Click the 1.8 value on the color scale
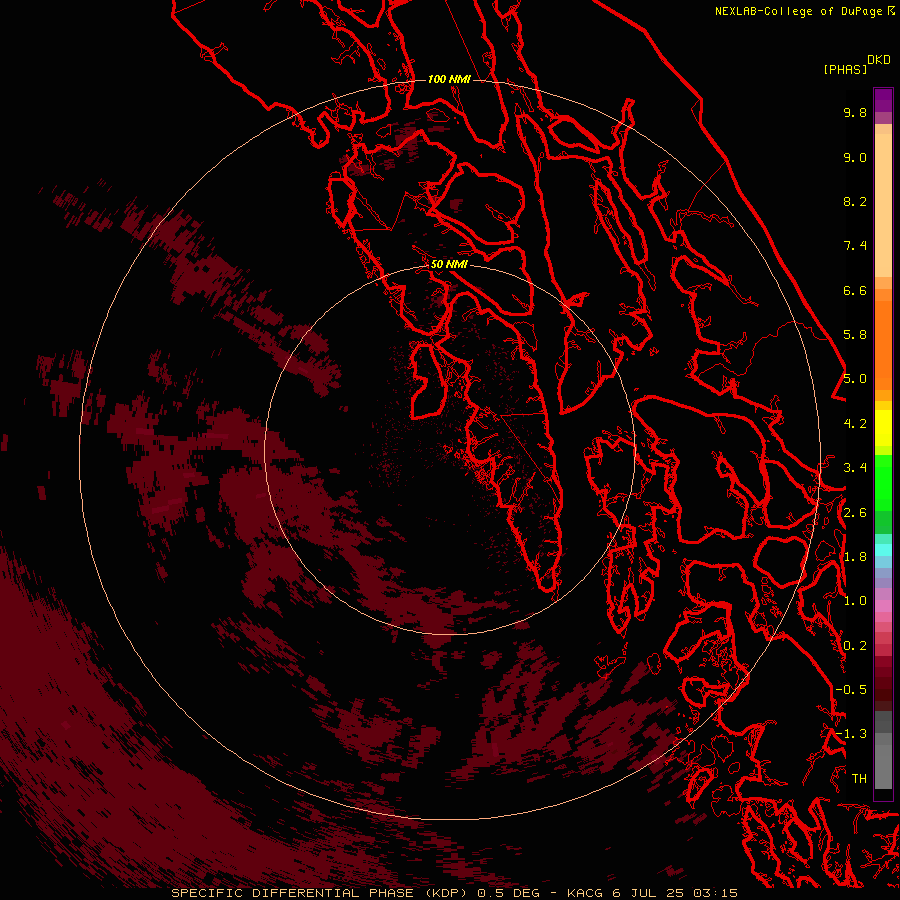This screenshot has width=900, height=900. tap(855, 557)
